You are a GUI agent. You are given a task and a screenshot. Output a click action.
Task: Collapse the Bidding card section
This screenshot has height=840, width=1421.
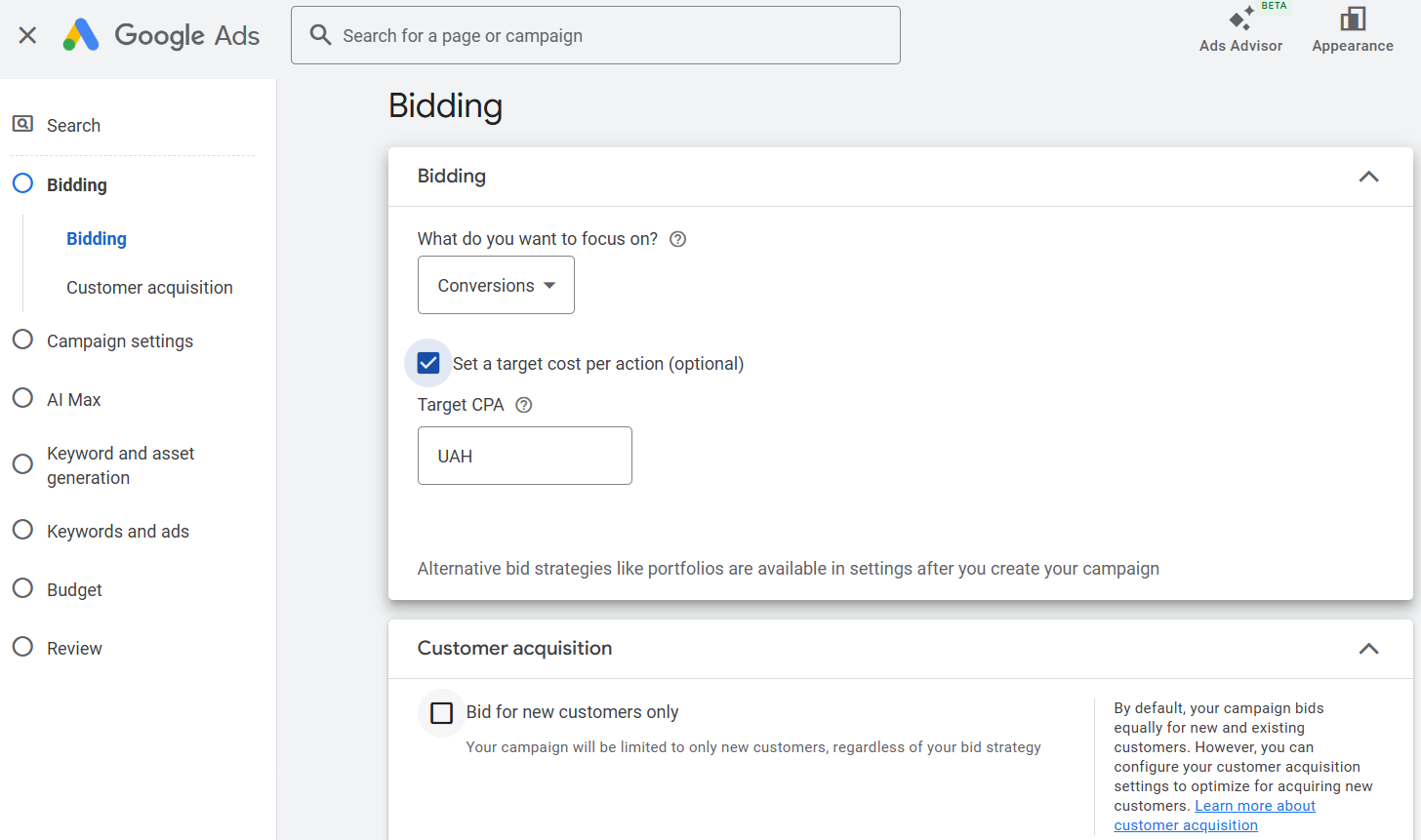pos(1368,177)
